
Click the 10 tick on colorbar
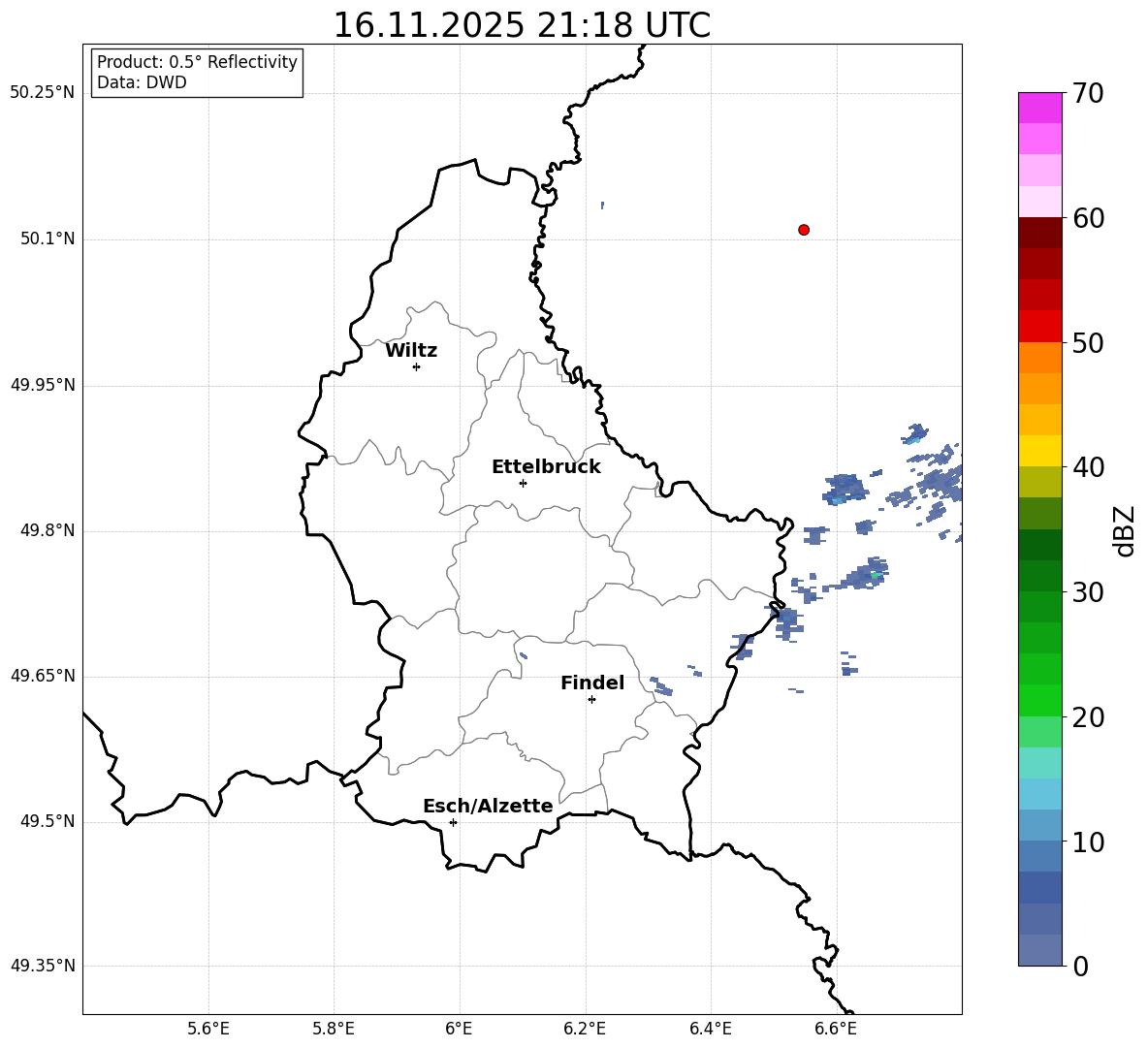[x=1088, y=842]
